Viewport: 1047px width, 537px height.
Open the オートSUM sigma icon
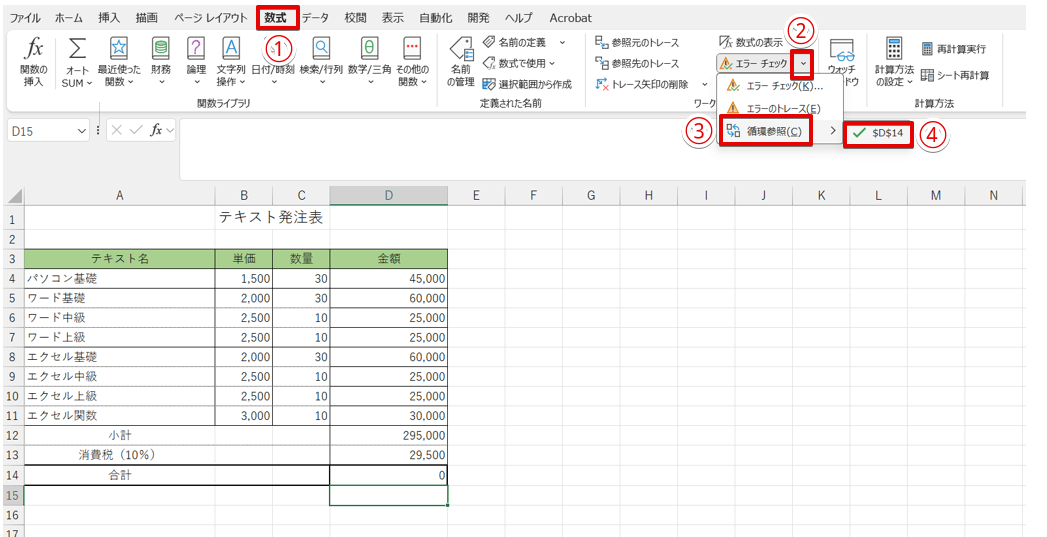[77, 48]
